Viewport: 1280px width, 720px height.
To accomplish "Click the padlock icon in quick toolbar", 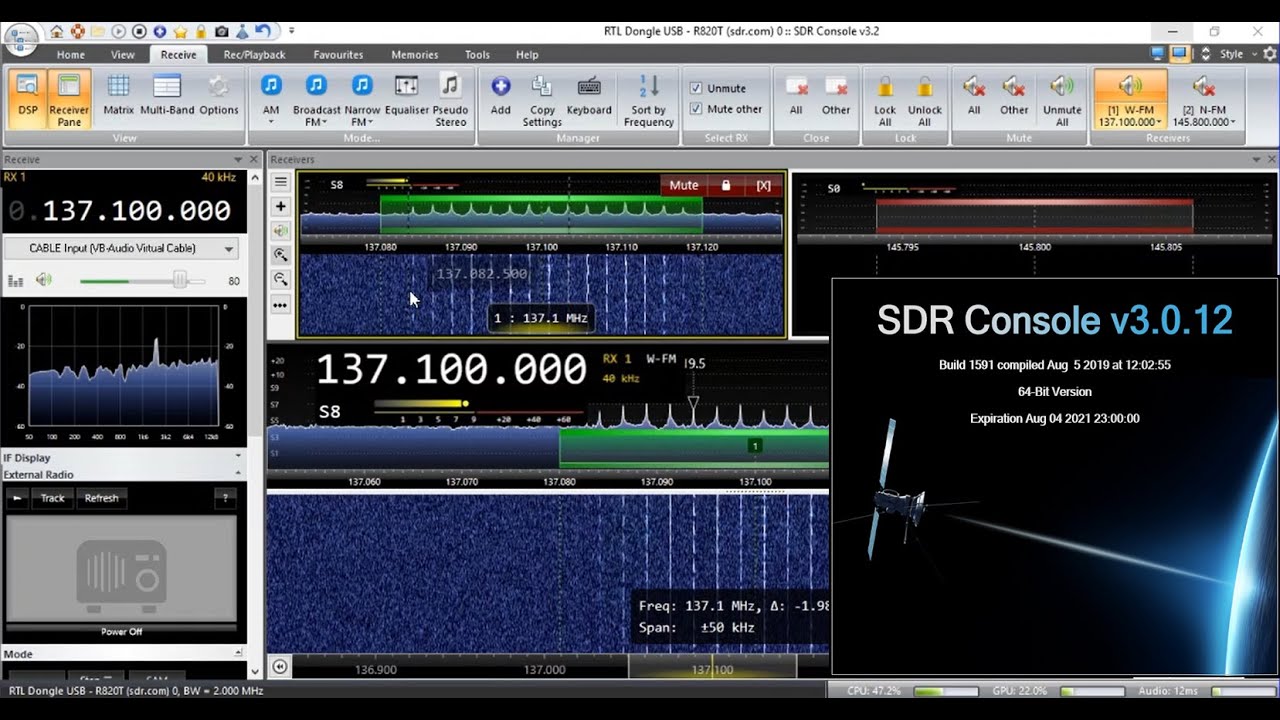I will [201, 32].
